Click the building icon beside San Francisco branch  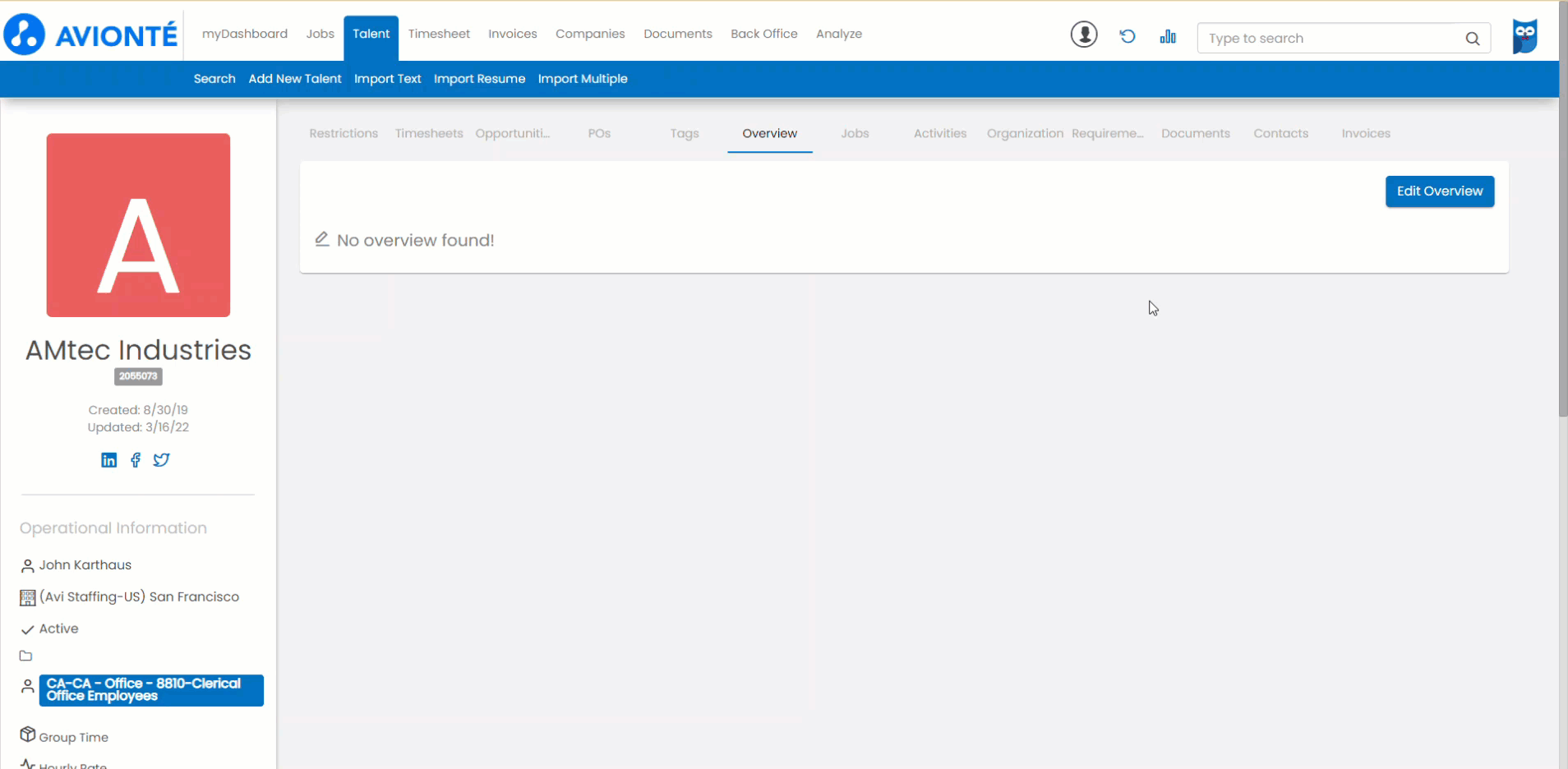pos(27,597)
